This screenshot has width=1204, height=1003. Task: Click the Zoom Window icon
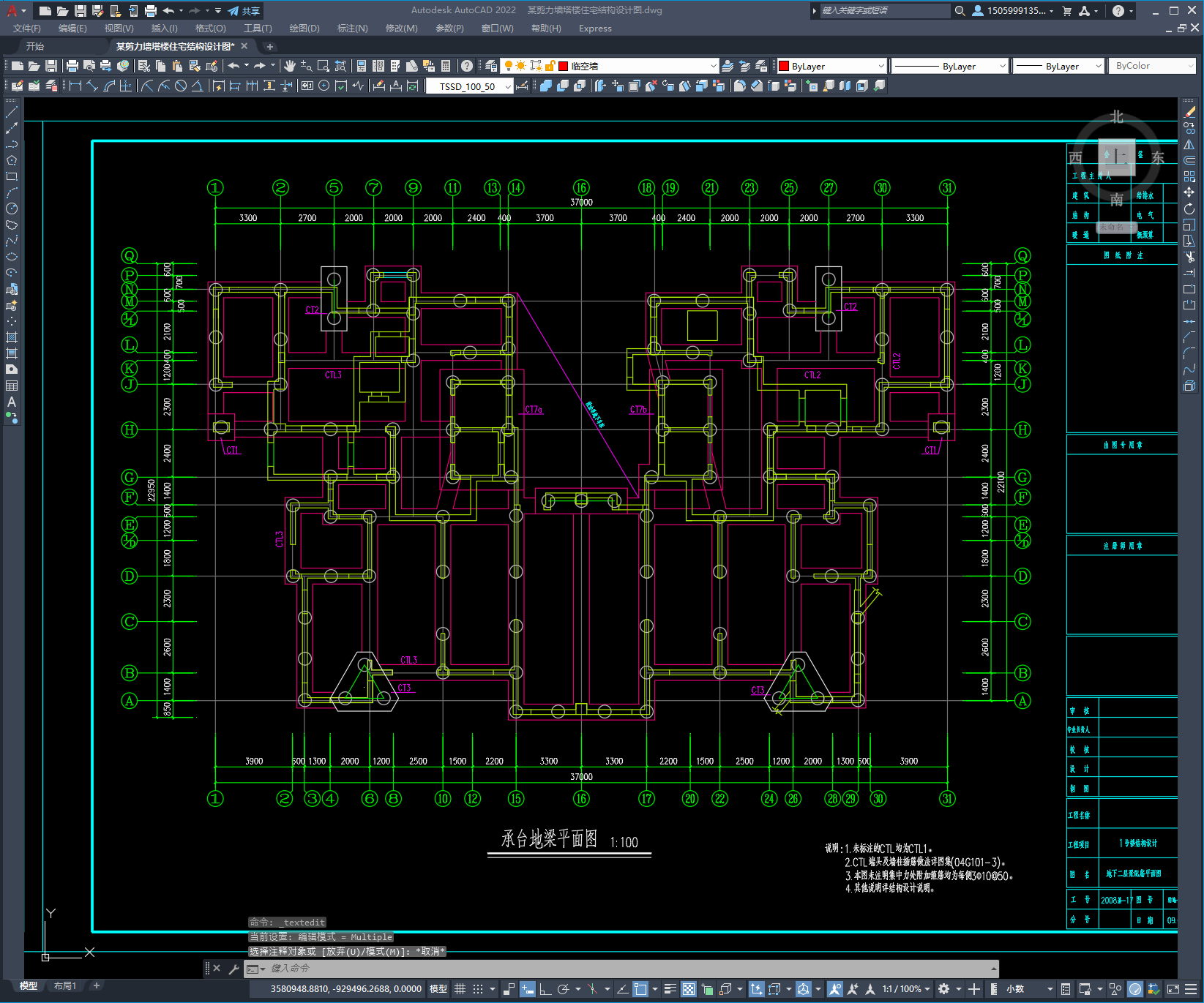point(323,66)
